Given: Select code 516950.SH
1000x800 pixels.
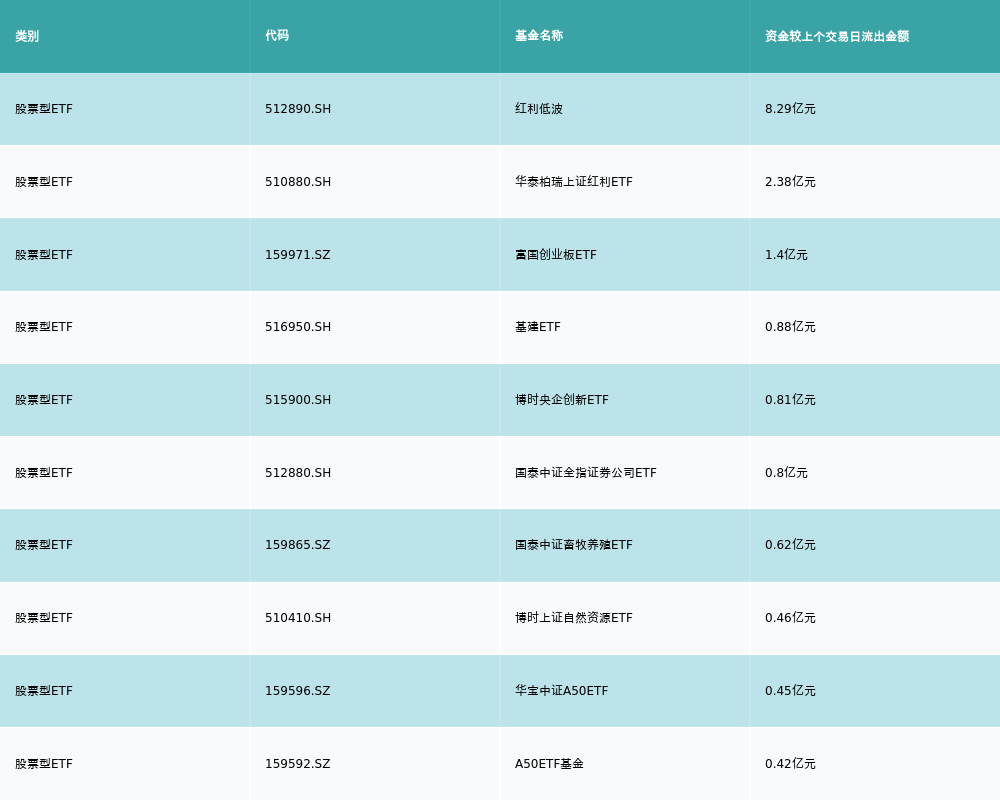Looking at the screenshot, I should (298, 327).
